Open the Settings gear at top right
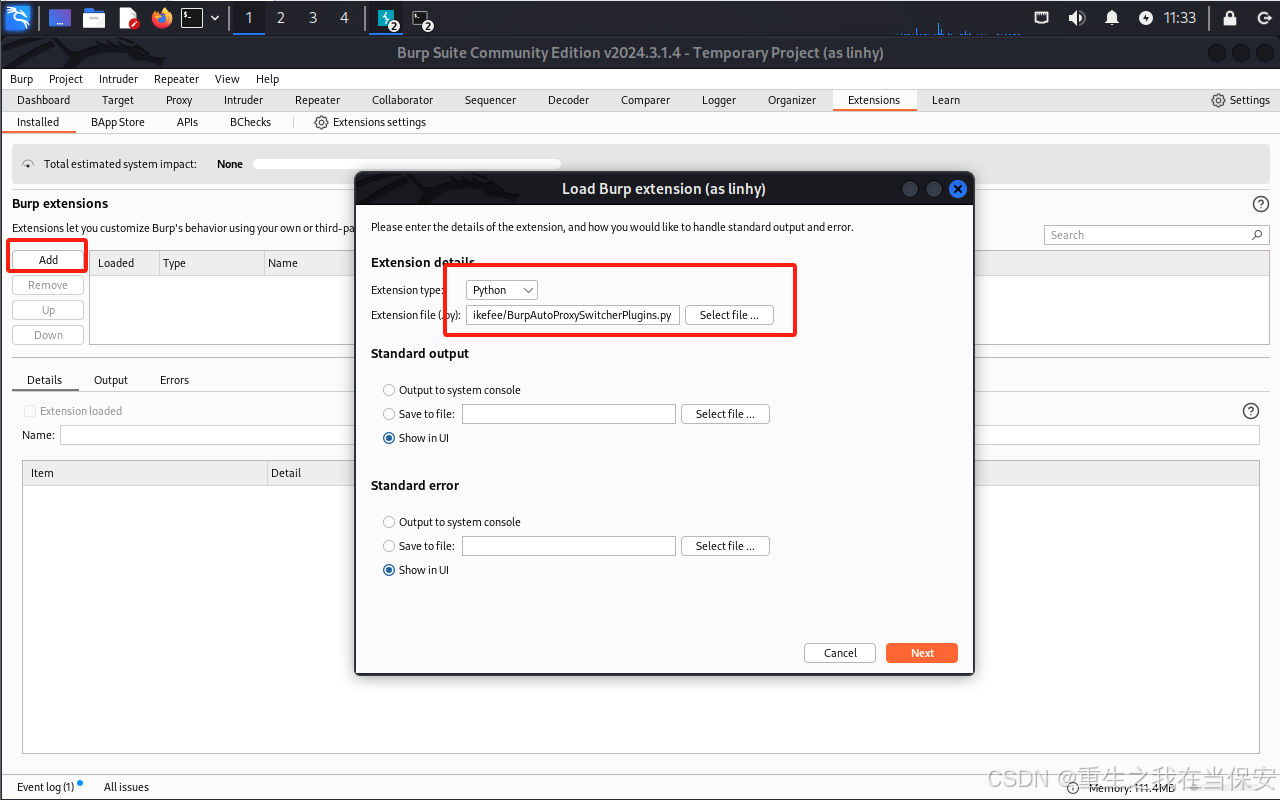Image resolution: width=1280 pixels, height=800 pixels. pyautogui.click(x=1240, y=100)
